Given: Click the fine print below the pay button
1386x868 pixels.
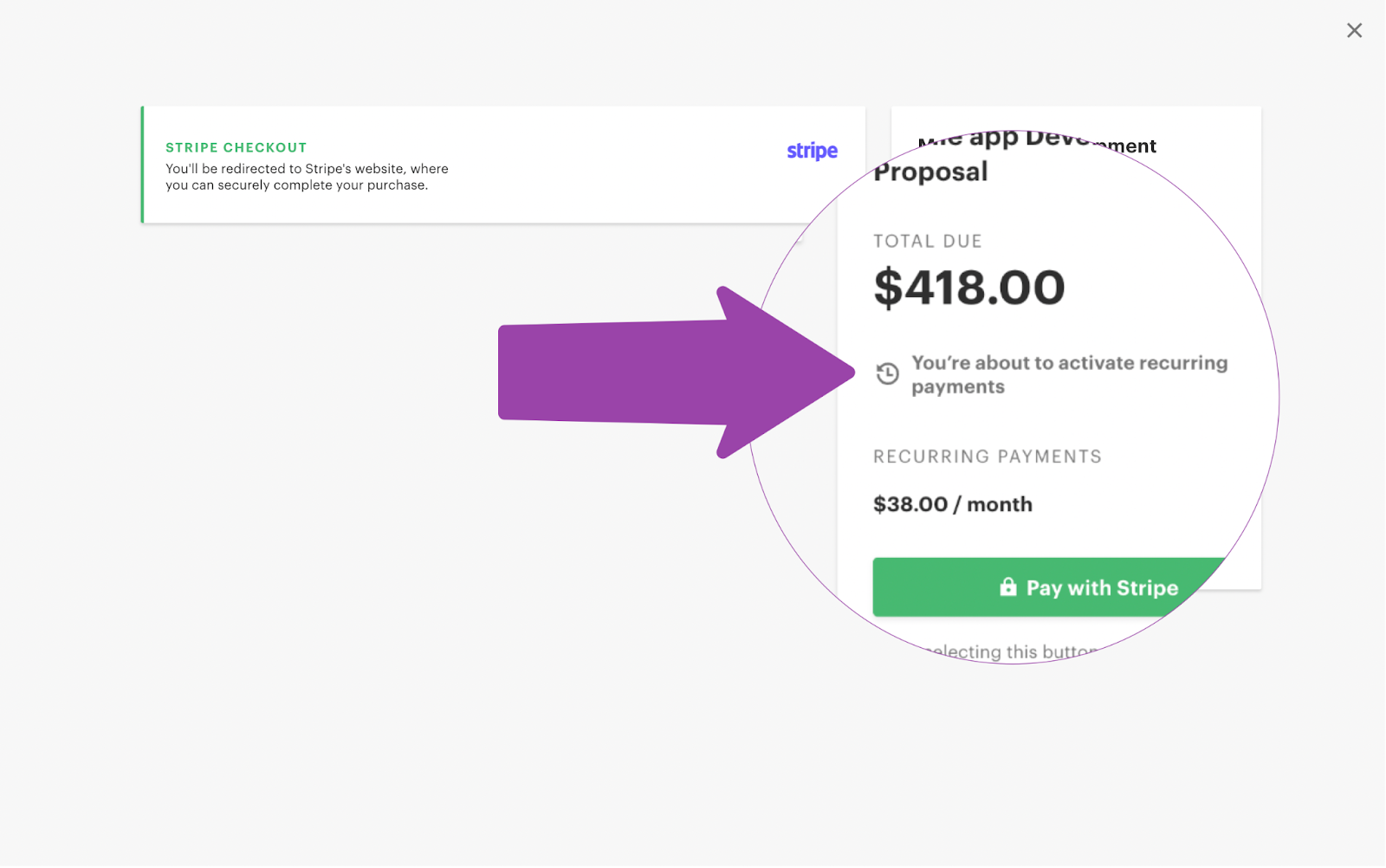Looking at the screenshot, I should (1010, 651).
